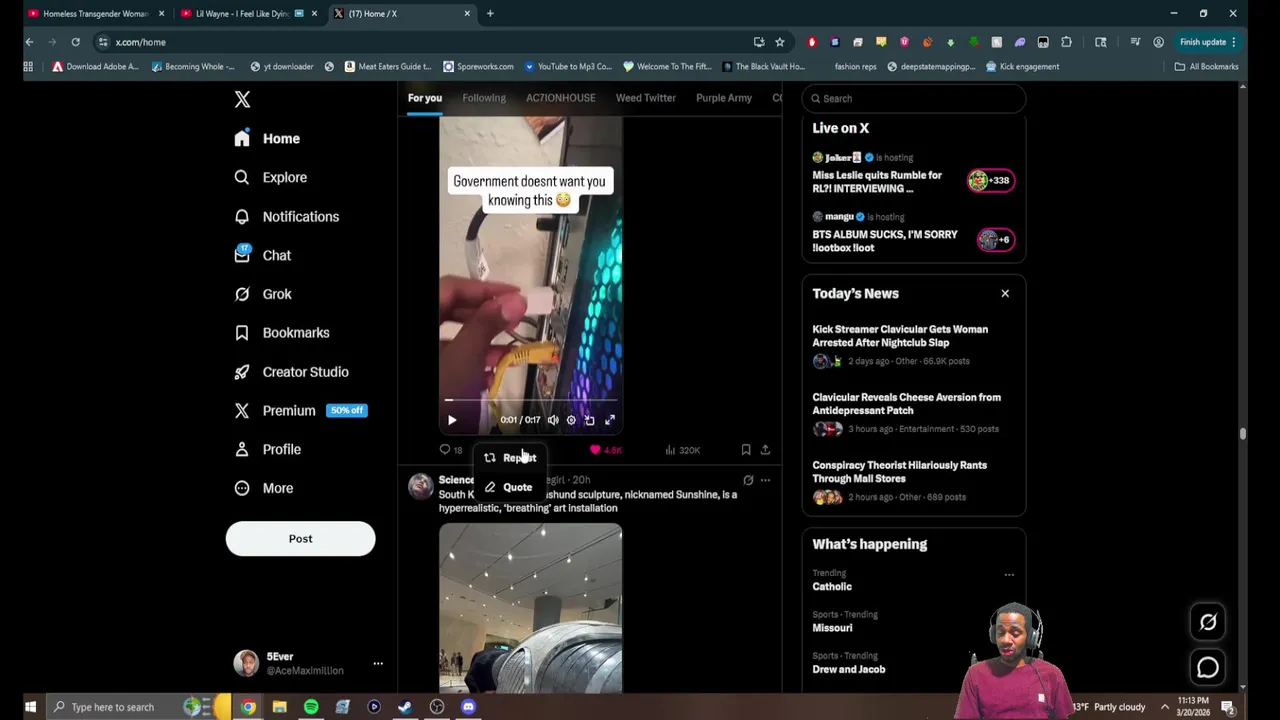Switch to ACTIONHOUSE tab
Image resolution: width=1280 pixels, height=720 pixels.
(x=560, y=98)
